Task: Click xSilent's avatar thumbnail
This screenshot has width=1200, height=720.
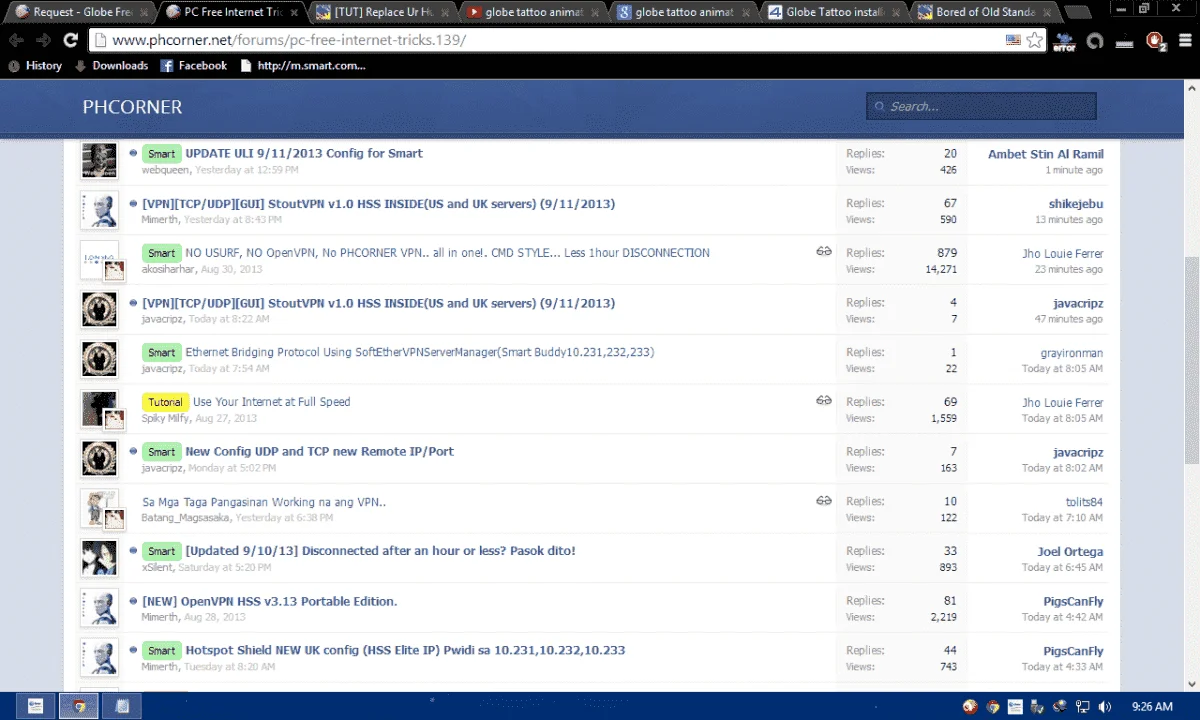Action: [x=99, y=558]
